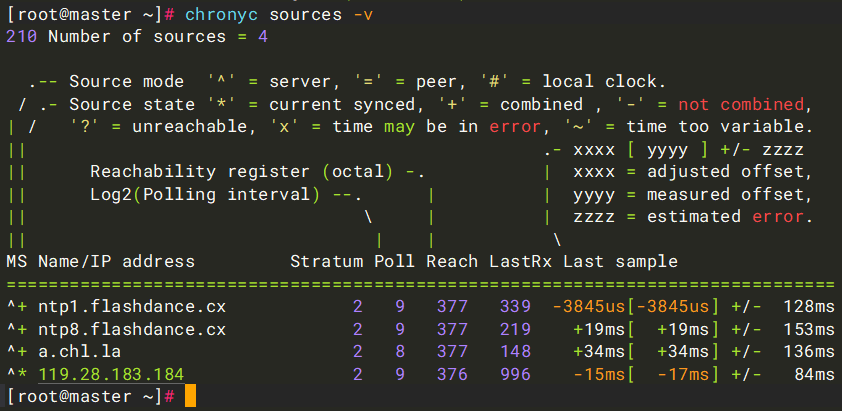Click 'Reachability register (octal)' legend text
The image size is (842, 411).
coord(242,172)
